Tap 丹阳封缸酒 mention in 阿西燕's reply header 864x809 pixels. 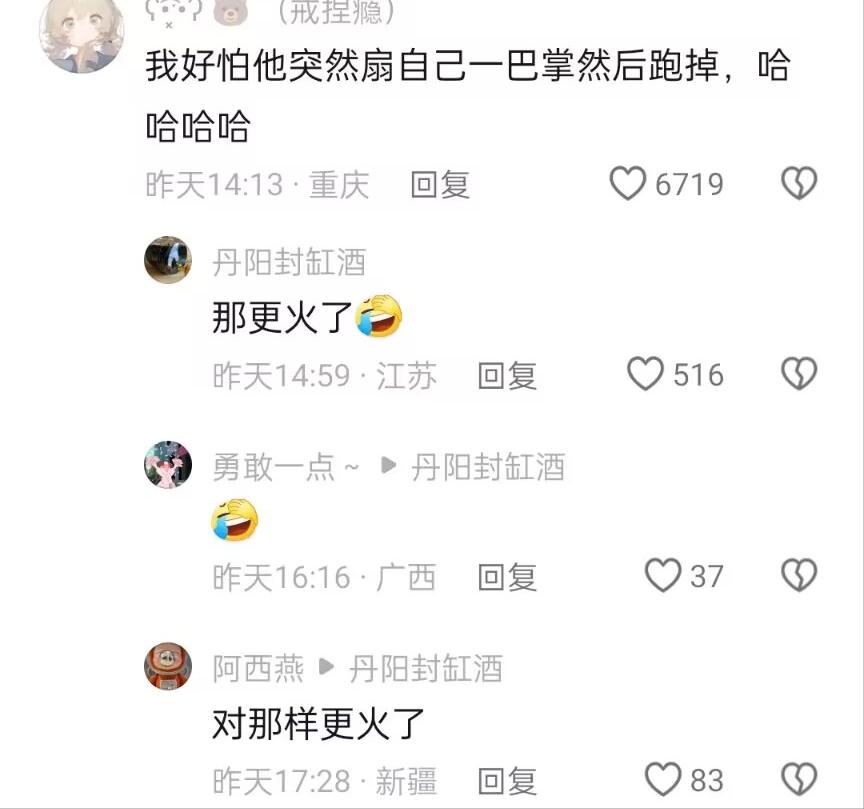(x=426, y=668)
